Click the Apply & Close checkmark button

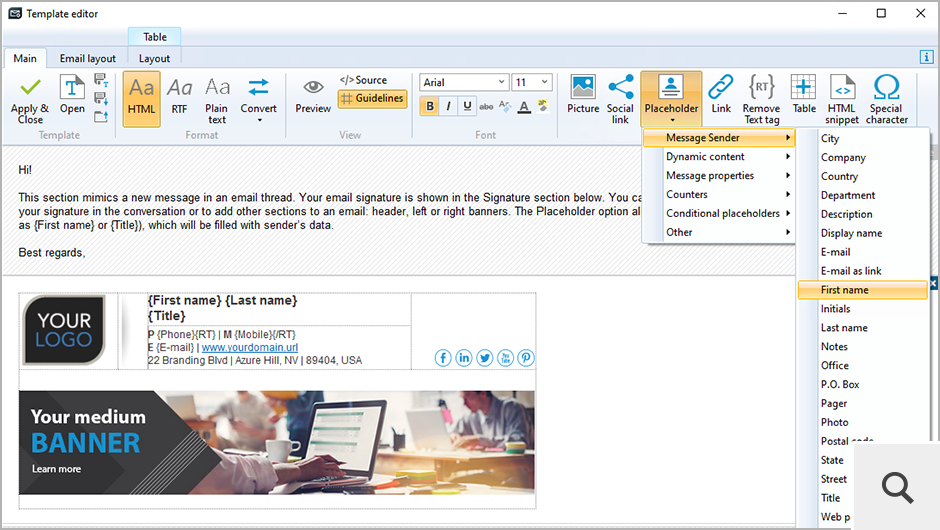point(29,100)
